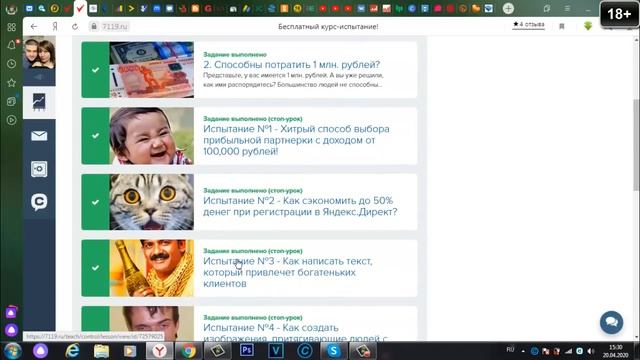The height and width of the screenshot is (360, 640).
Task: Click the surprised cat lesson thumbnail
Action: coord(151,202)
